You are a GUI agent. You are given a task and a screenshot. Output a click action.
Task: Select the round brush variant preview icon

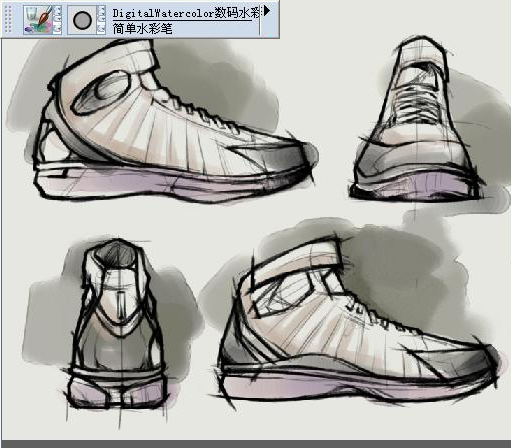pos(82,20)
